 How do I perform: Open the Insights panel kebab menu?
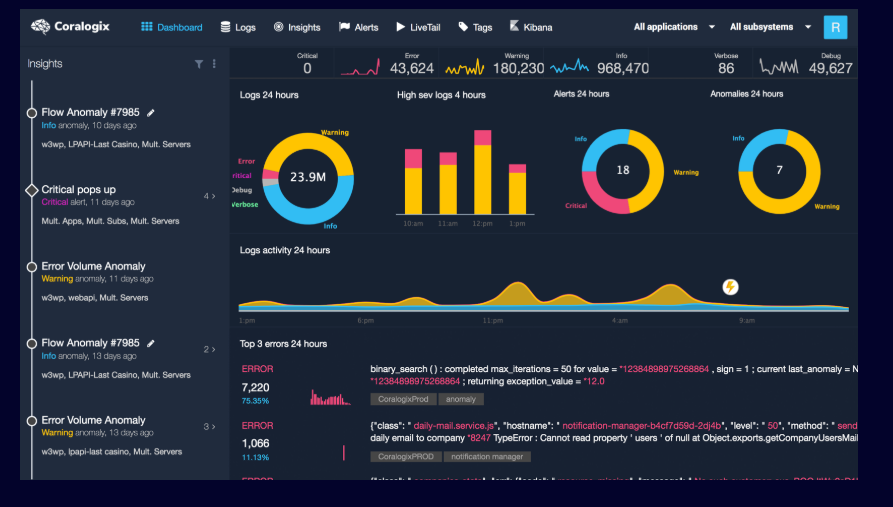[x=214, y=64]
